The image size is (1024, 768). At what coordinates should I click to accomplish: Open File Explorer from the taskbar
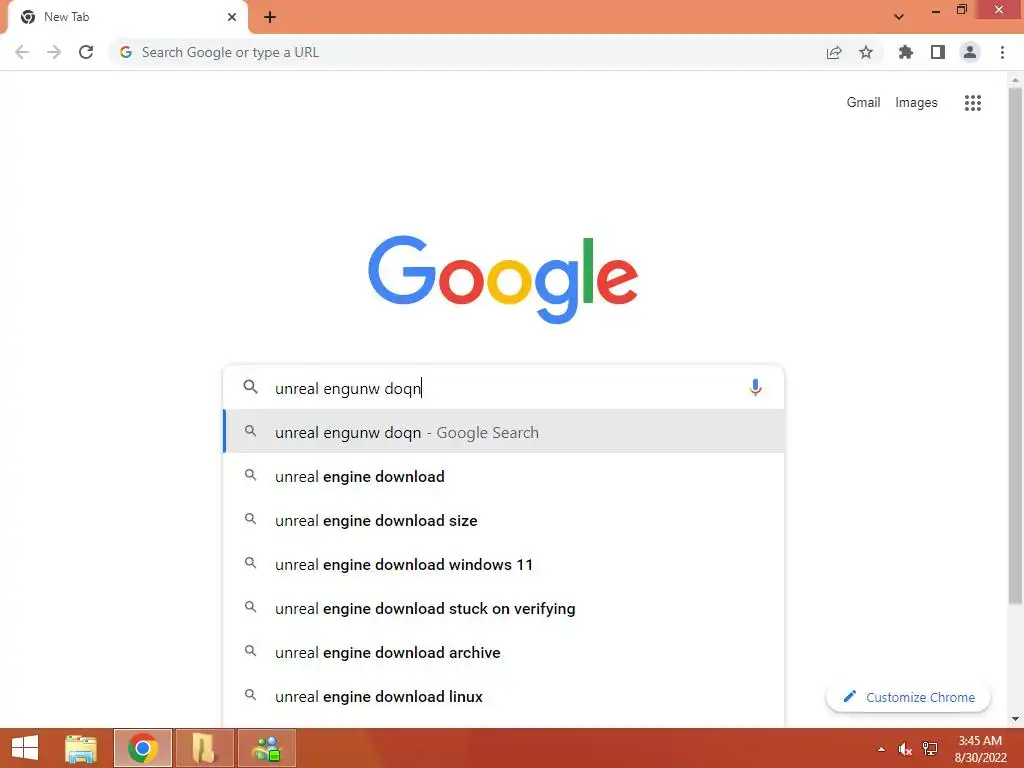pos(81,748)
